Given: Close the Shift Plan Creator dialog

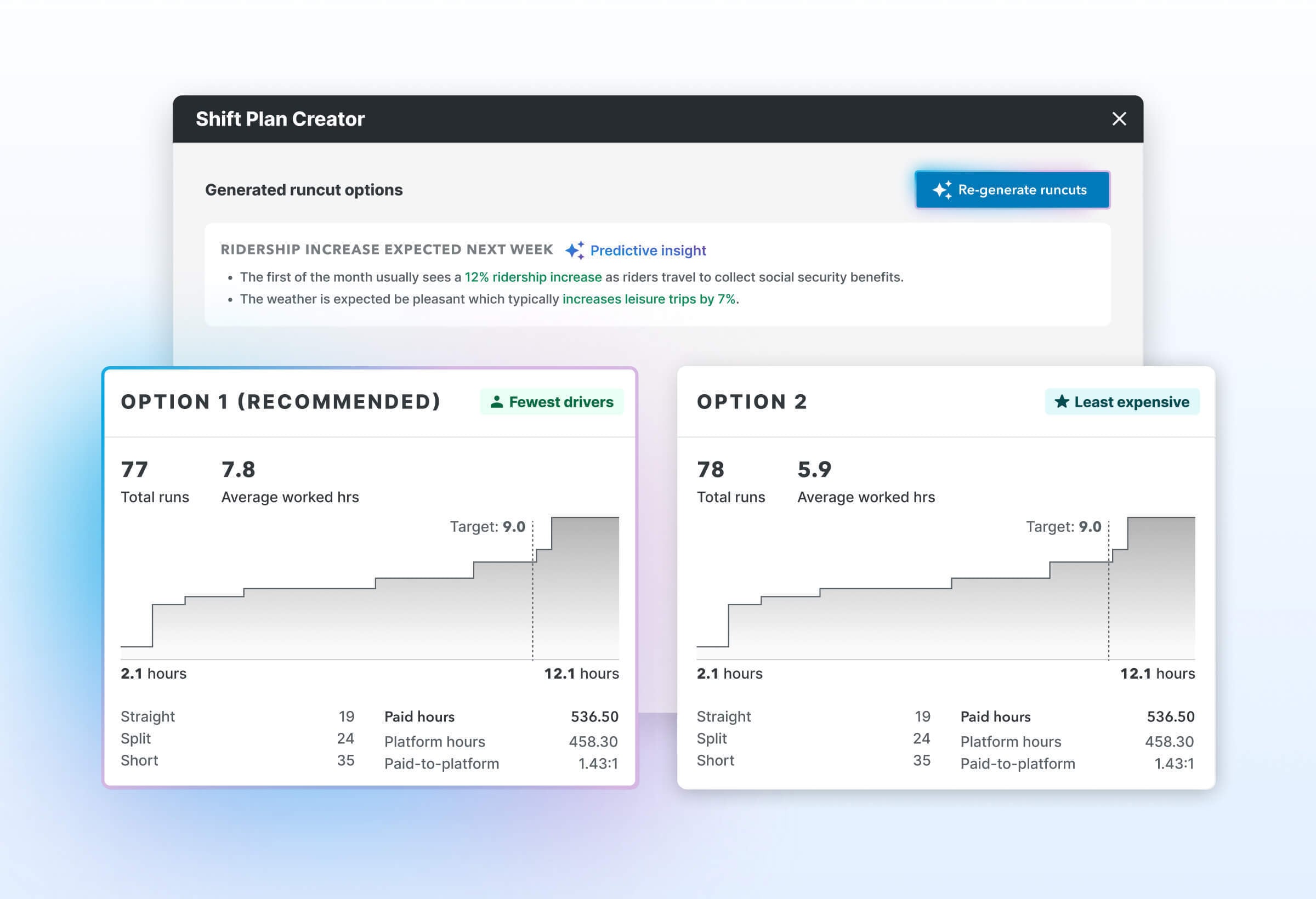Looking at the screenshot, I should 1119,119.
